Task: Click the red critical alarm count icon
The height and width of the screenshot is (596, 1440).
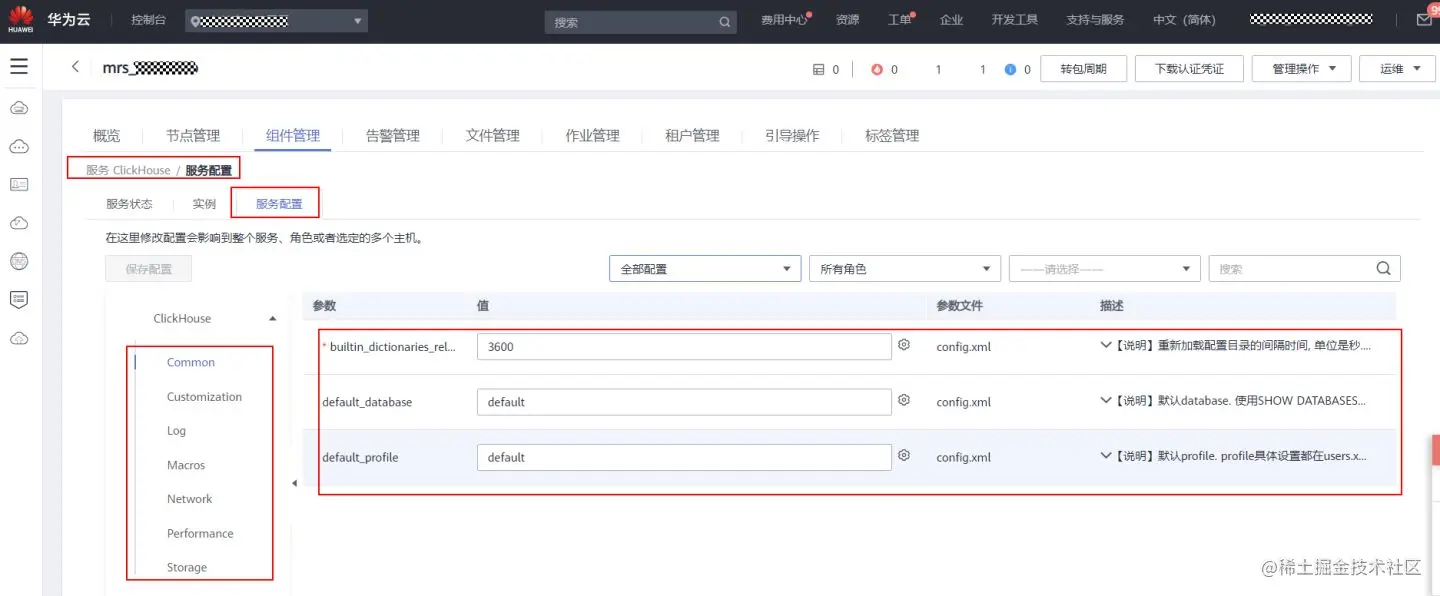Action: [x=877, y=69]
